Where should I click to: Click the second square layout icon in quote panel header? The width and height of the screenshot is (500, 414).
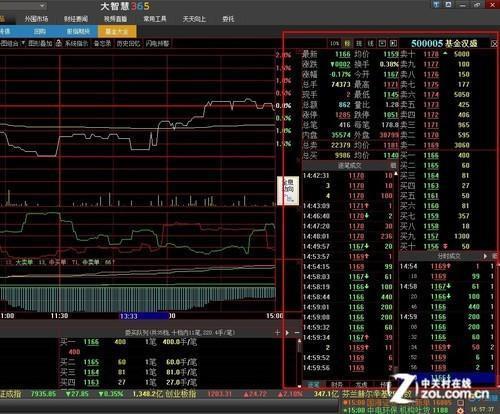tap(394, 43)
